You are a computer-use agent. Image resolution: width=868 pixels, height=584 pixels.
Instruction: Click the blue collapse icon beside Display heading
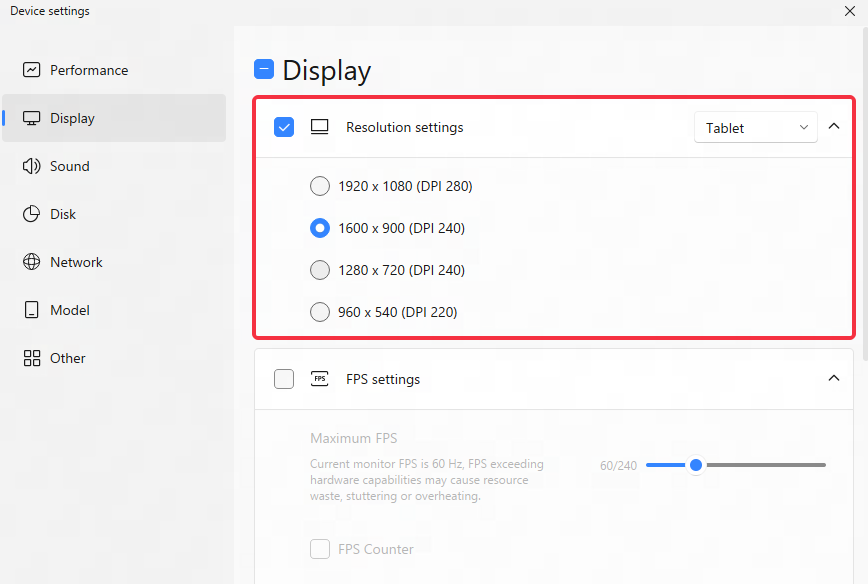pyautogui.click(x=264, y=69)
